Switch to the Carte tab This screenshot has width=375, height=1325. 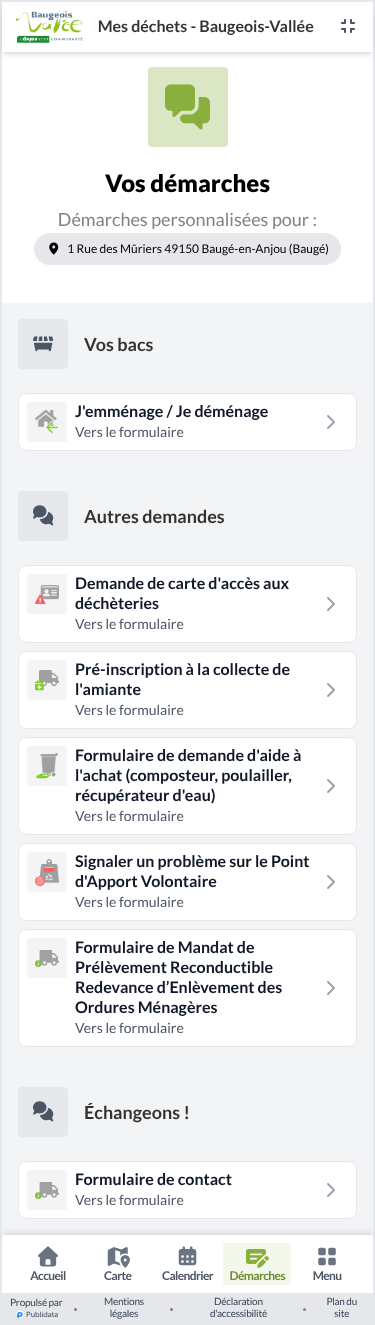pyautogui.click(x=118, y=1264)
